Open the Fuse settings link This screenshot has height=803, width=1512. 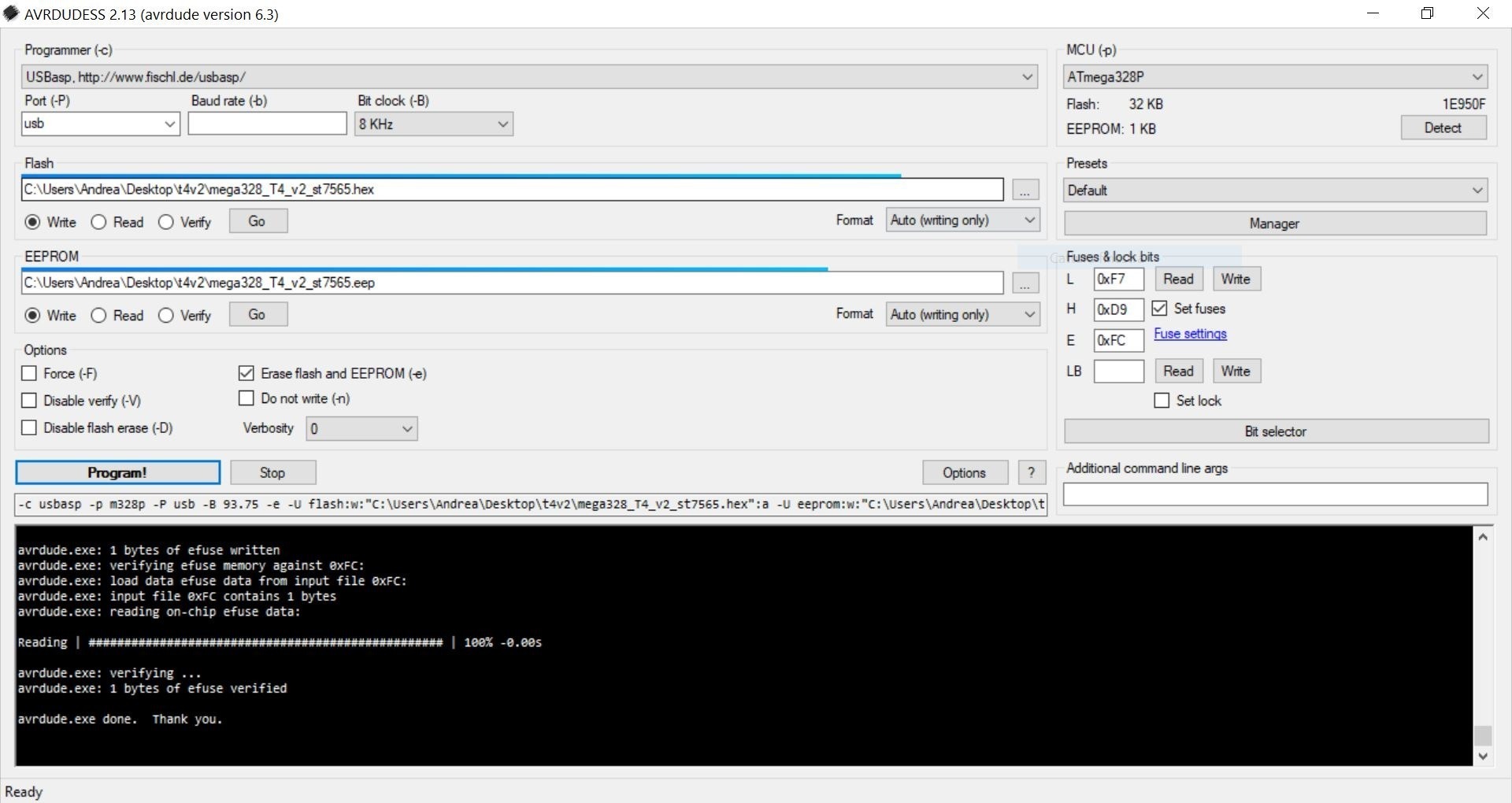tap(1190, 334)
